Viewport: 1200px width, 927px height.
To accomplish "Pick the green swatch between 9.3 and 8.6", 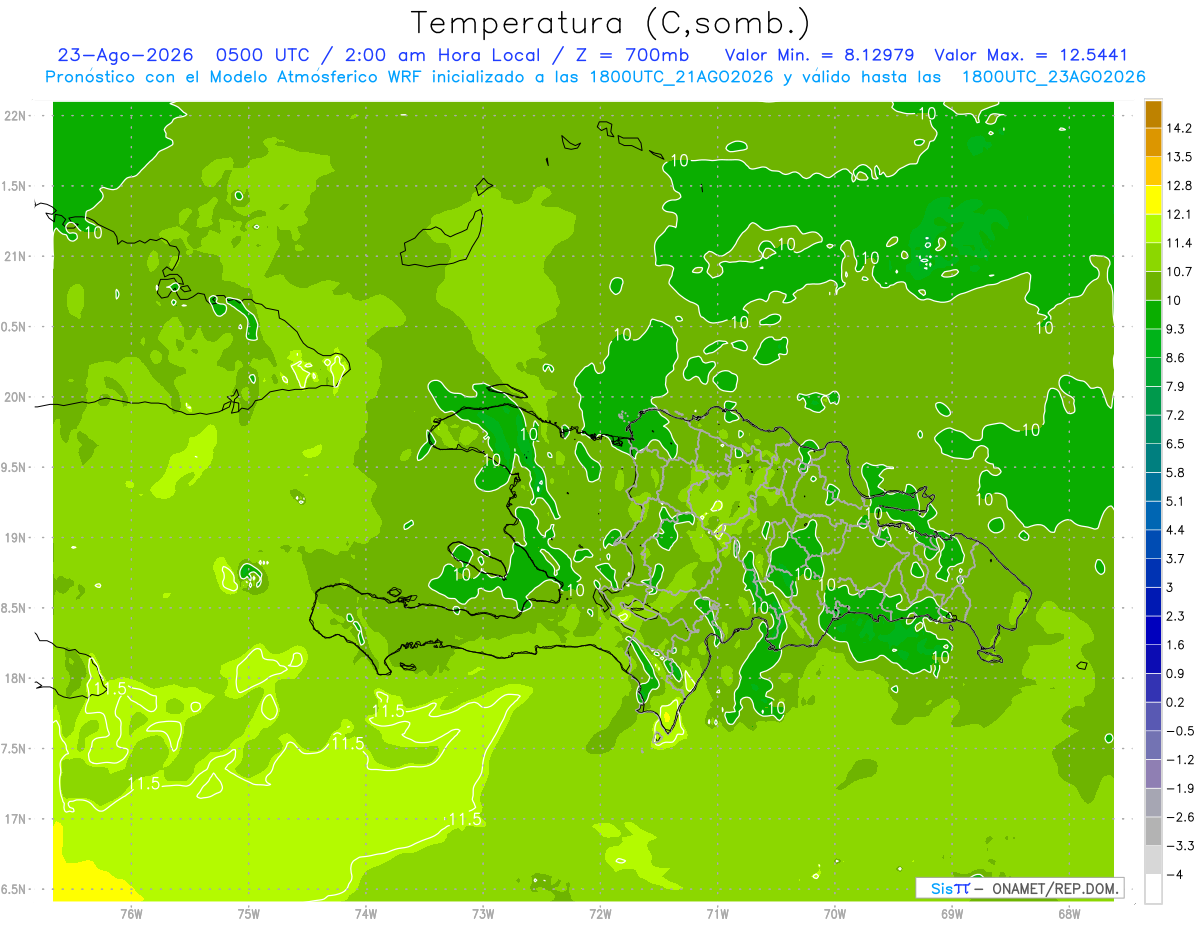I will point(1153,344).
